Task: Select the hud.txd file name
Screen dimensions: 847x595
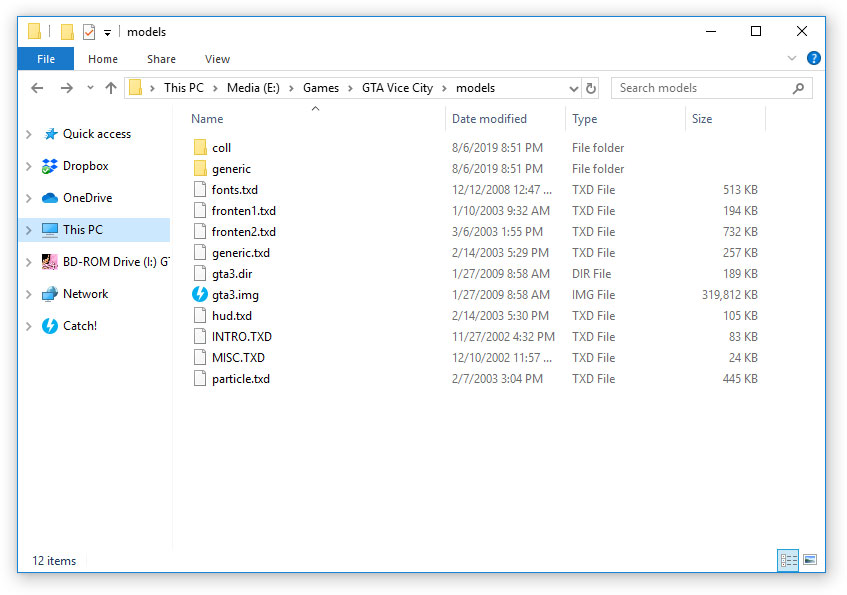Action: pyautogui.click(x=232, y=316)
